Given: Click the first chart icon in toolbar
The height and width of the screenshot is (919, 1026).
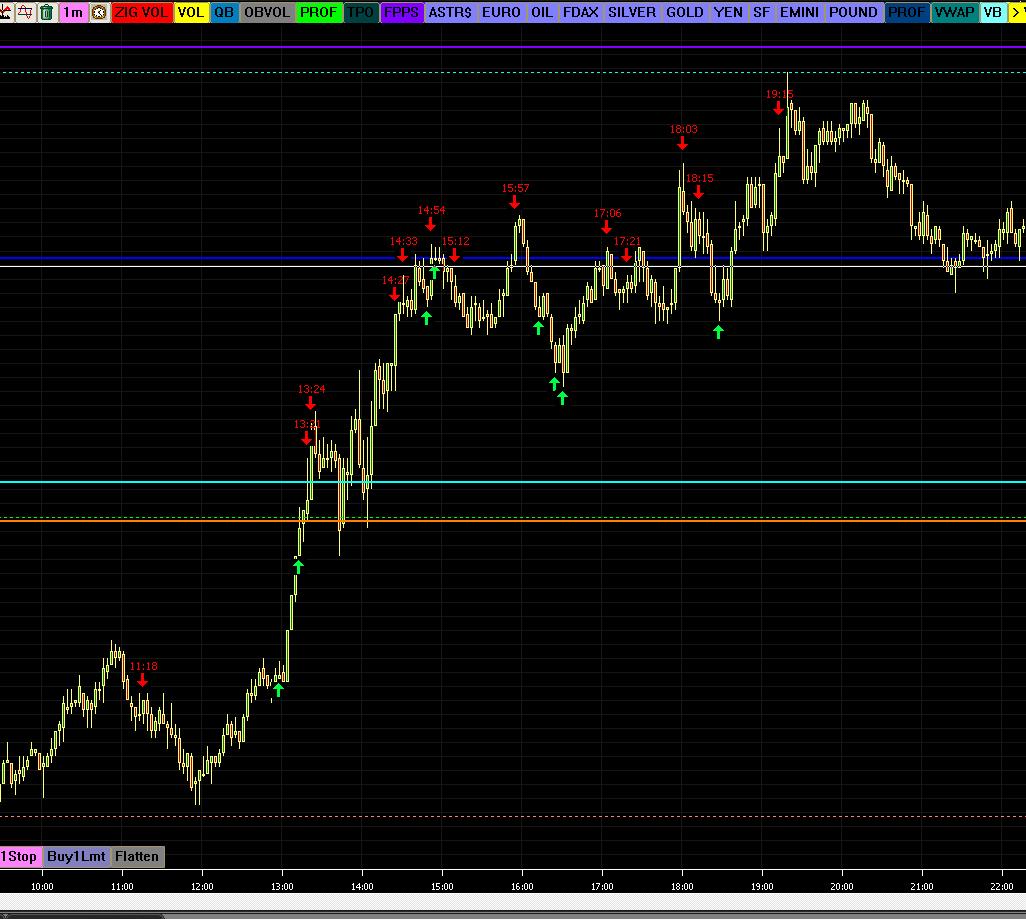Looking at the screenshot, I should pyautogui.click(x=8, y=12).
